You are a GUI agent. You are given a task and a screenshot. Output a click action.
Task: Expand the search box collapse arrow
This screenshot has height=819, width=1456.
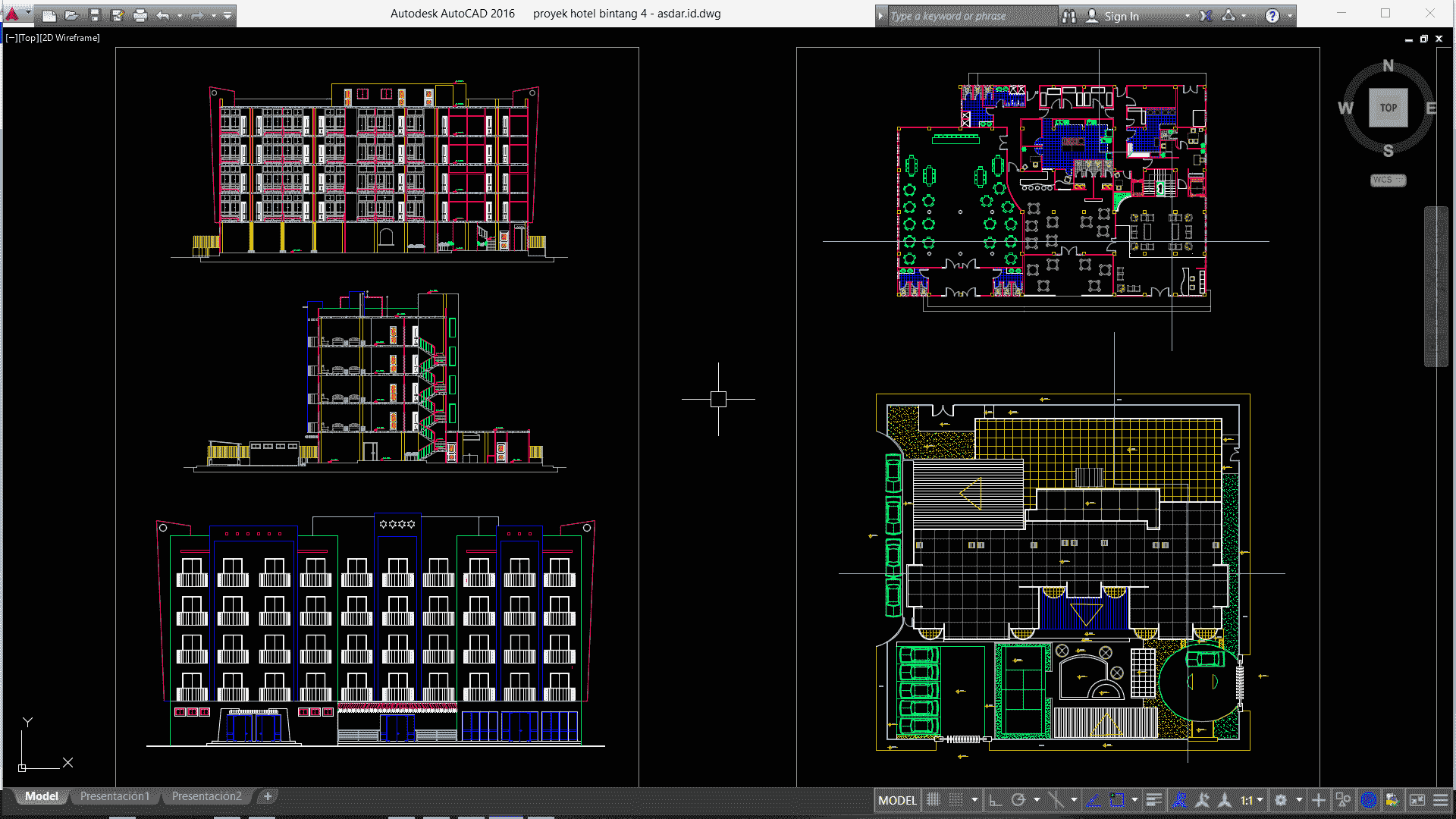coord(880,16)
